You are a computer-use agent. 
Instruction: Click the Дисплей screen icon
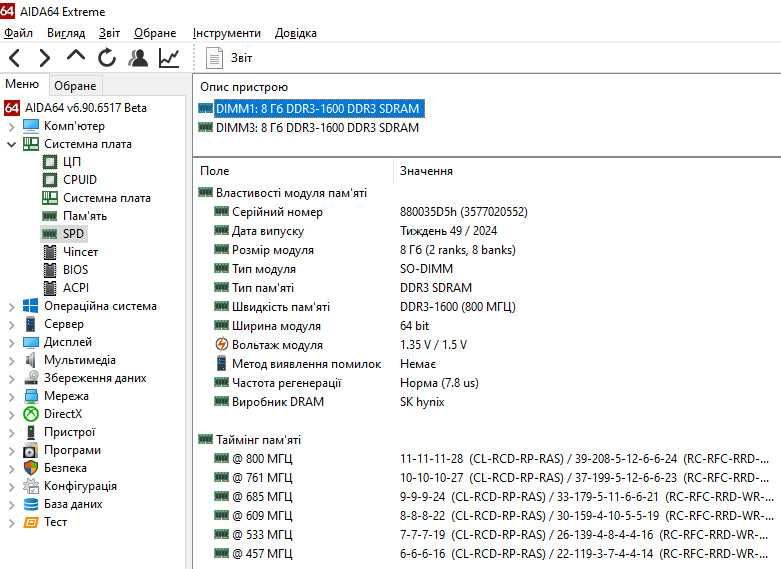pyautogui.click(x=31, y=342)
